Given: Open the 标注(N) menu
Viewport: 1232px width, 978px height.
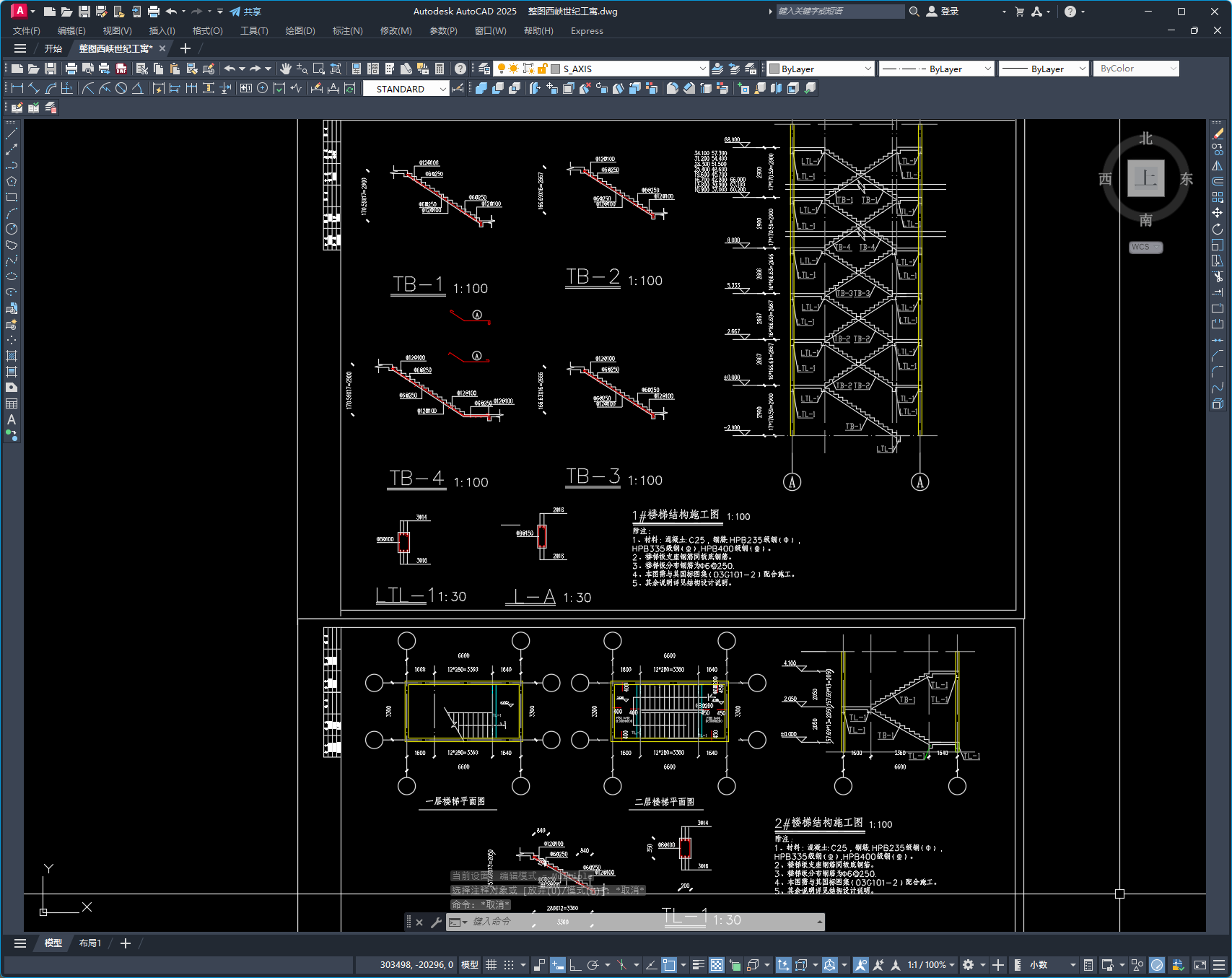Looking at the screenshot, I should 347,31.
